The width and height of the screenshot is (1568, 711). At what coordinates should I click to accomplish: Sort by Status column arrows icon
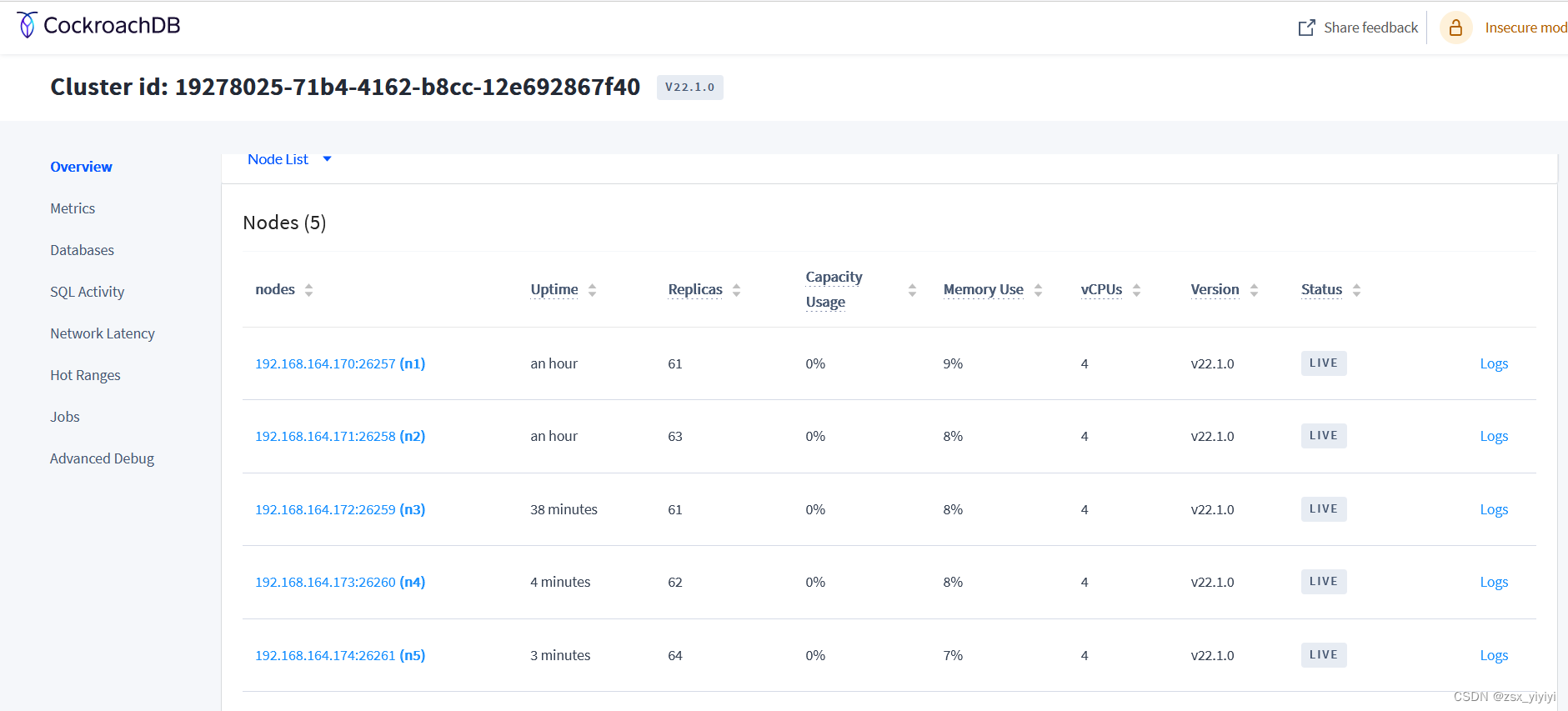tap(1356, 290)
